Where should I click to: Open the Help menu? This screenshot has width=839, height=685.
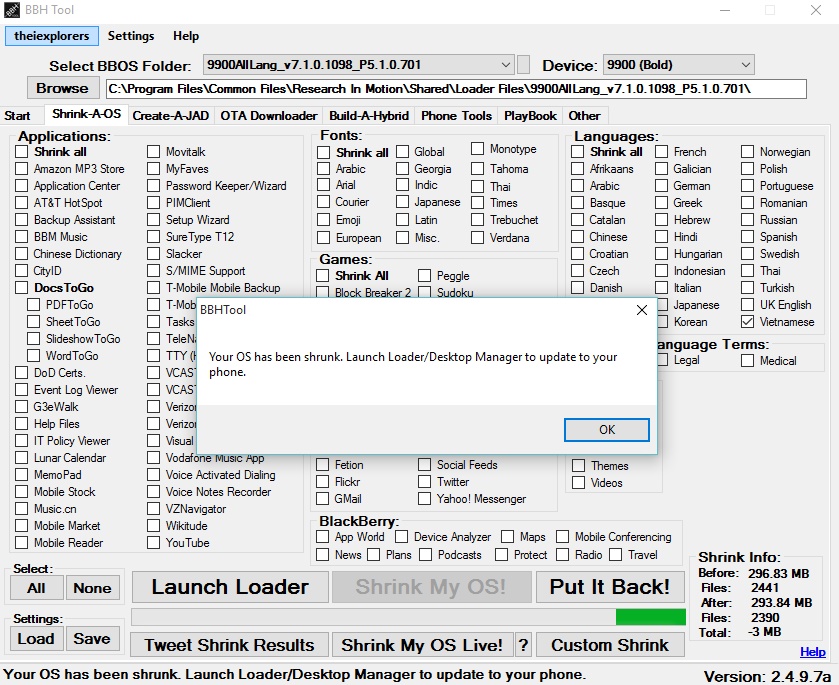click(x=186, y=36)
